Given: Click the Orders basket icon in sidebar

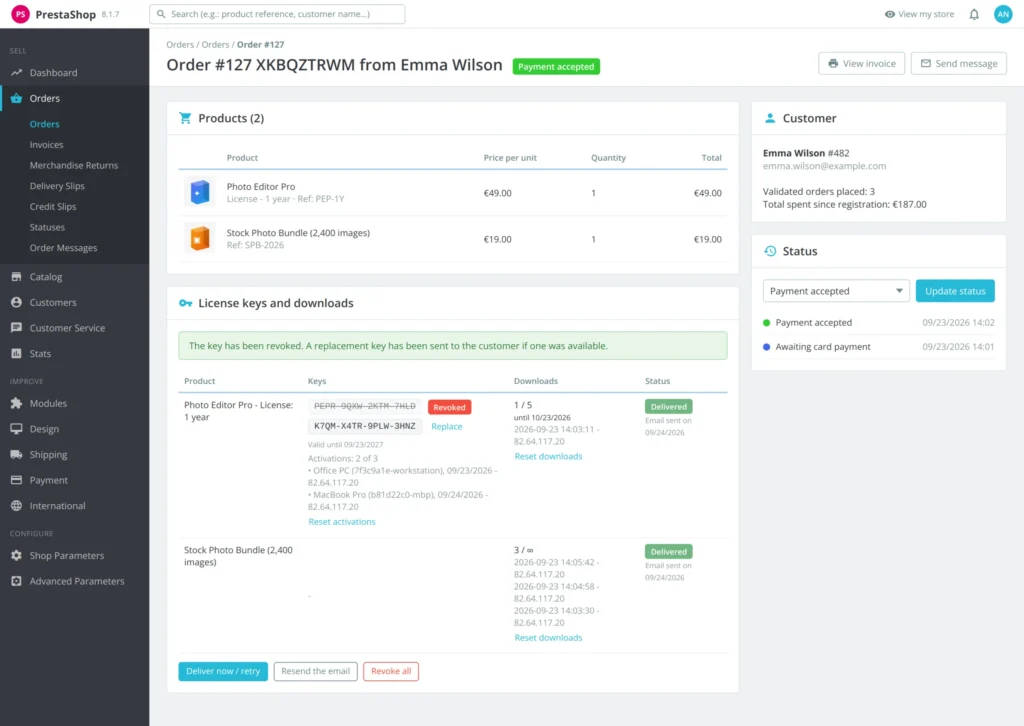Looking at the screenshot, I should (x=16, y=98).
